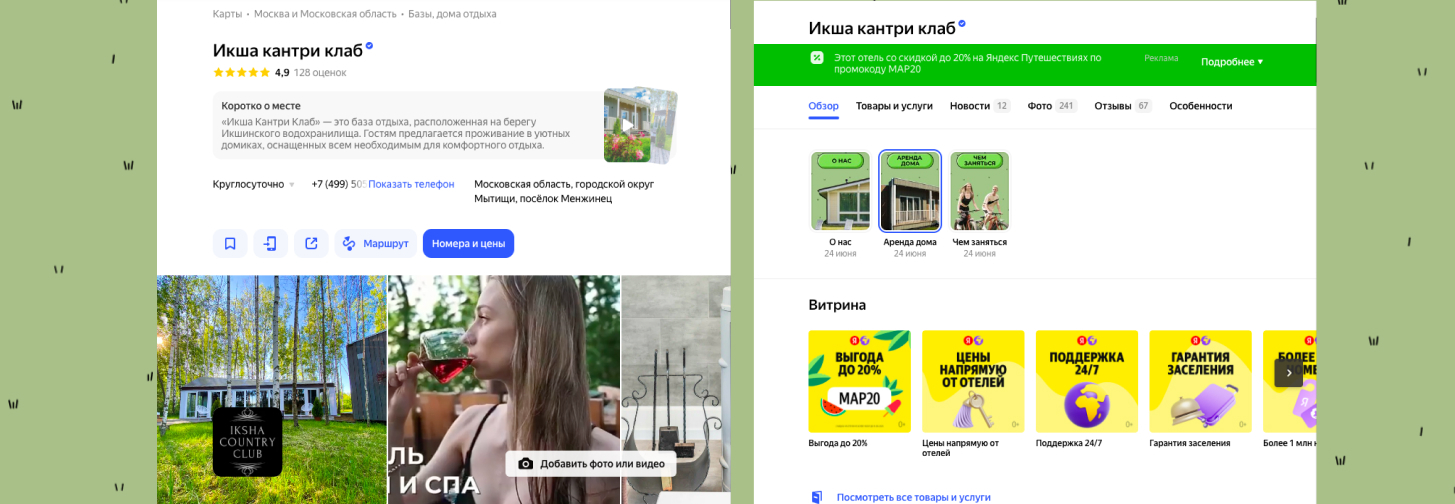Image resolution: width=1455 pixels, height=504 pixels.
Task: Click the address text Московская область, Мытищи
Action: point(564,191)
